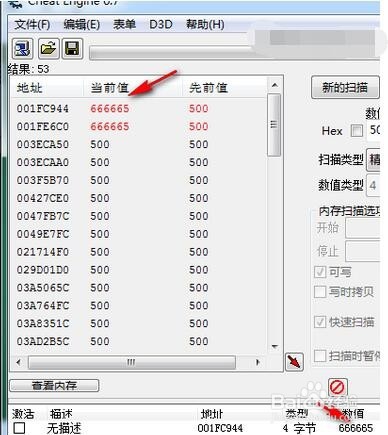Click the scan progress bar

[x=234, y=53]
